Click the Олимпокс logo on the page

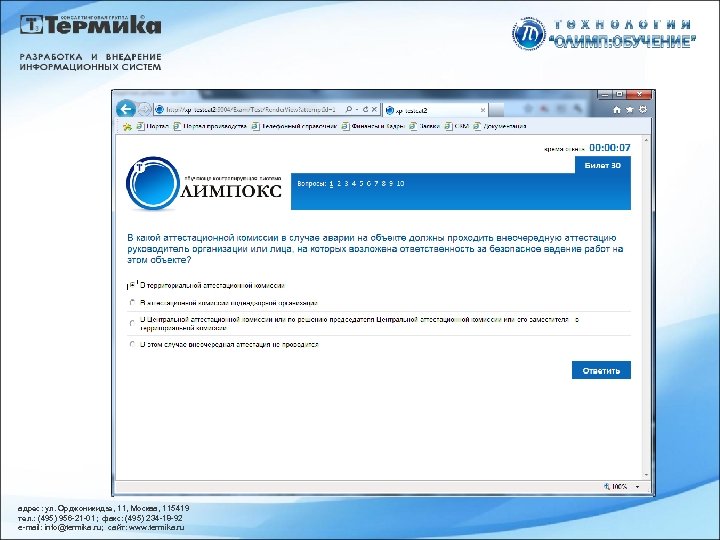(x=204, y=184)
